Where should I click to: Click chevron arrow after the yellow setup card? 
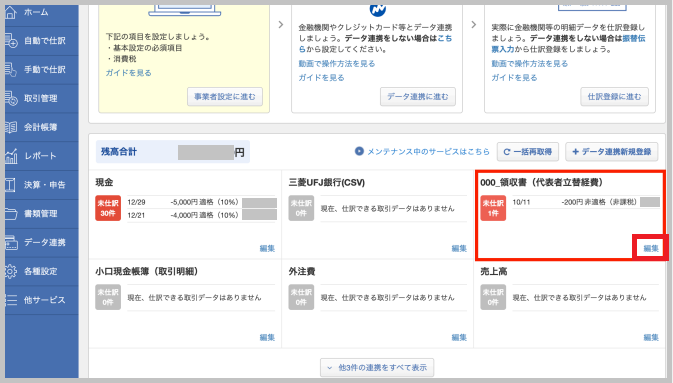[x=281, y=24]
